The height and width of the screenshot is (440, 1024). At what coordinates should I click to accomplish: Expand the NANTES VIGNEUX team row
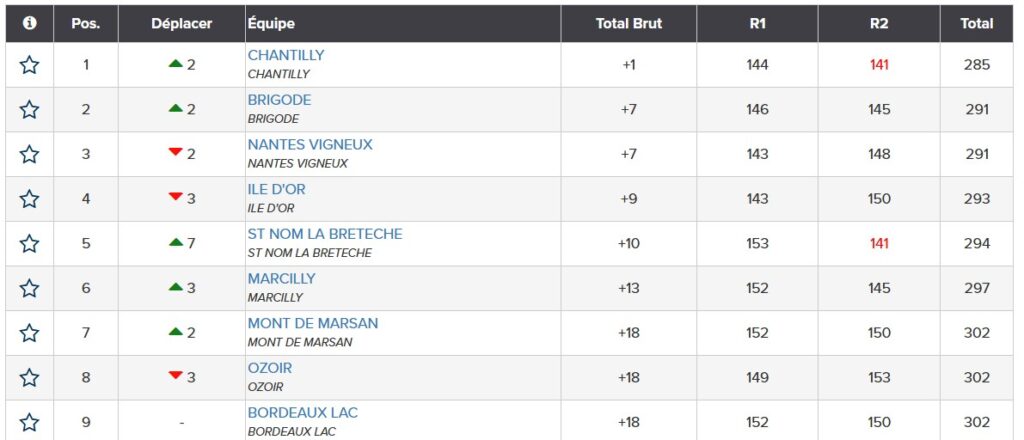(310, 145)
